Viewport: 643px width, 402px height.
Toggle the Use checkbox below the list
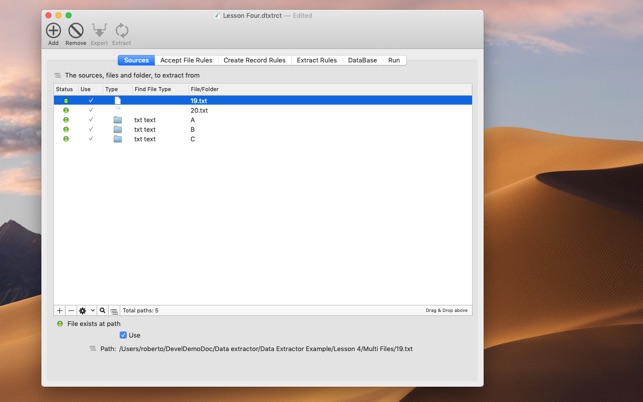point(123,335)
